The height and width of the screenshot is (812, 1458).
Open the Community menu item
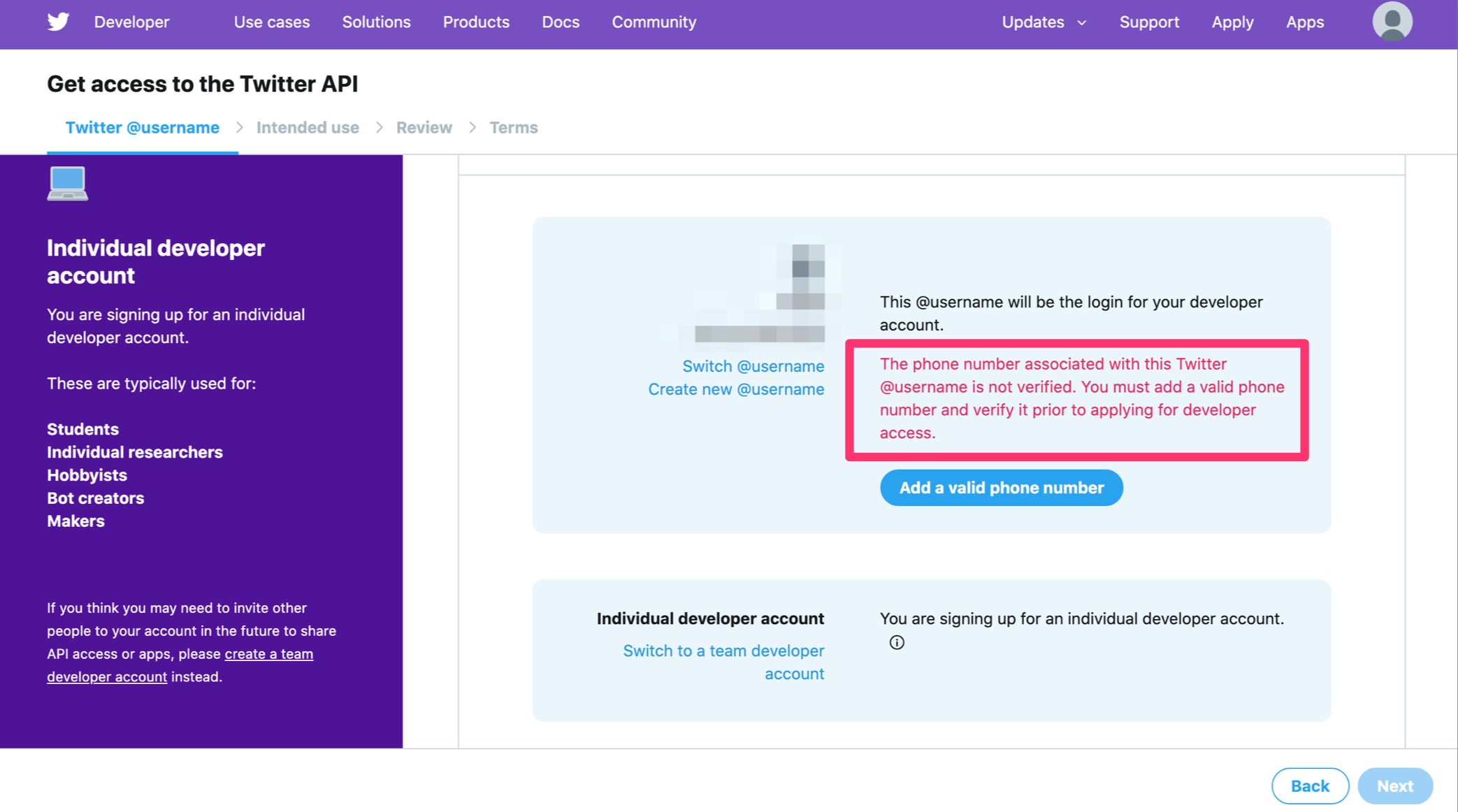click(654, 22)
